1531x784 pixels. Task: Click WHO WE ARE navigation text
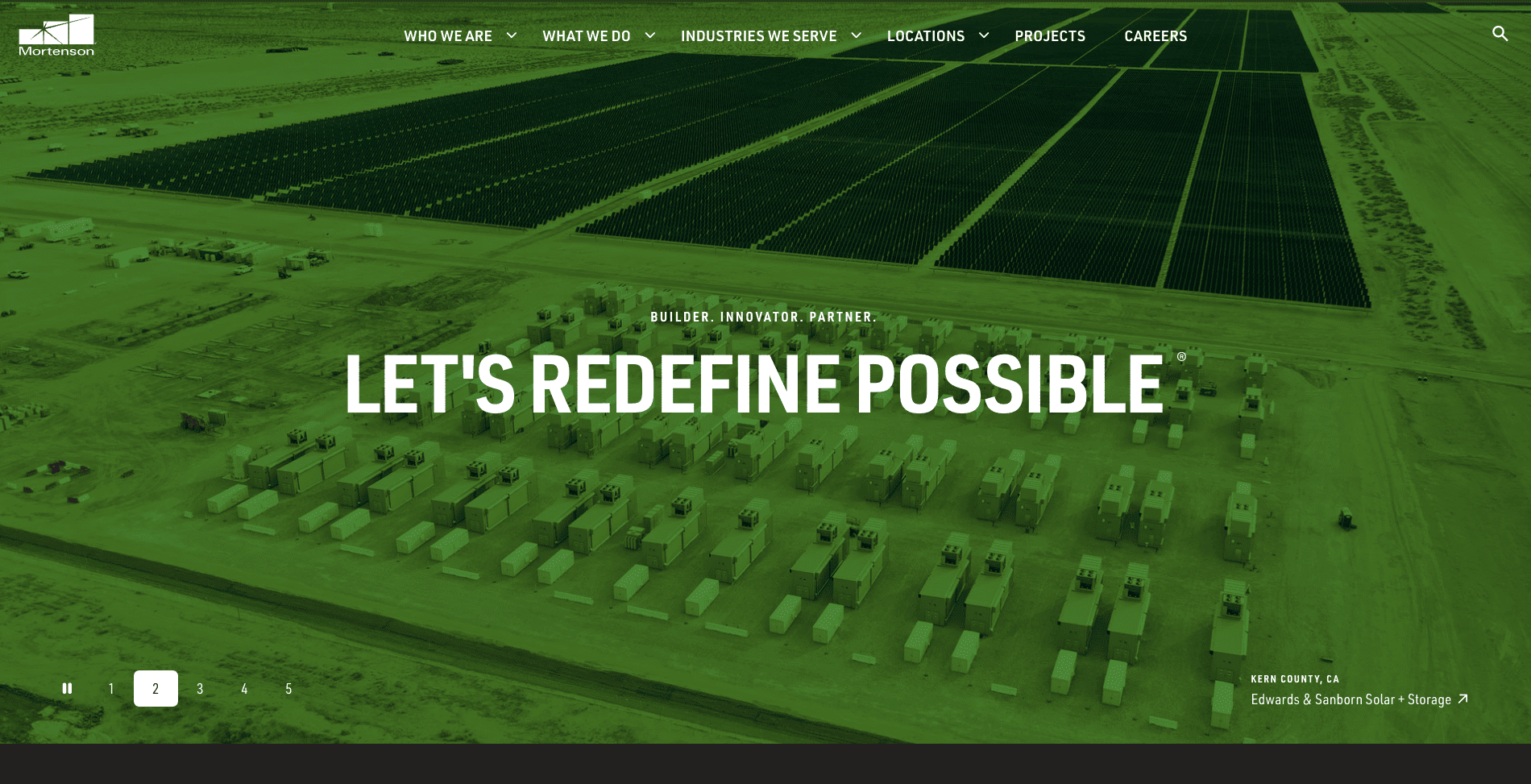(x=448, y=35)
